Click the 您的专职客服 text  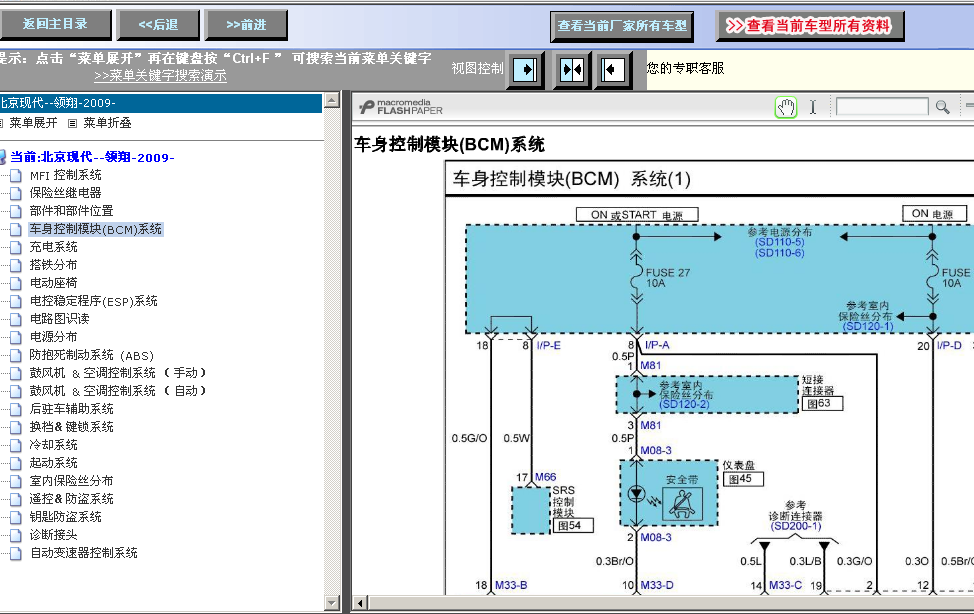685,68
